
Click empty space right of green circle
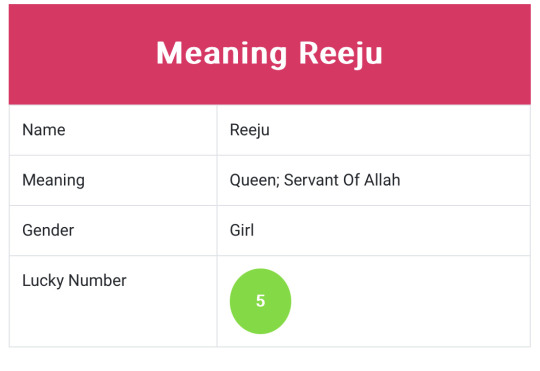[x=410, y=301]
